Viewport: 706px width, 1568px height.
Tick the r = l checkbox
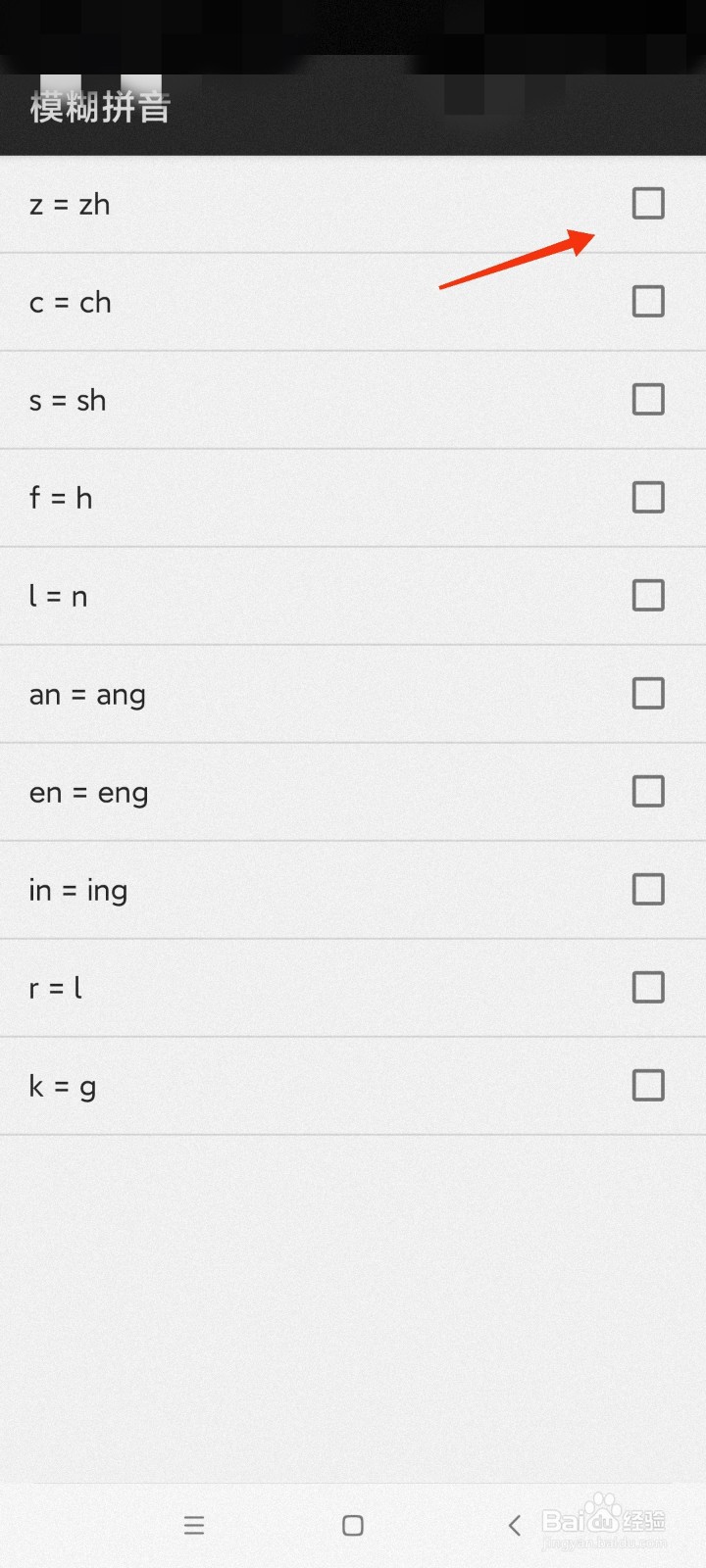648,988
